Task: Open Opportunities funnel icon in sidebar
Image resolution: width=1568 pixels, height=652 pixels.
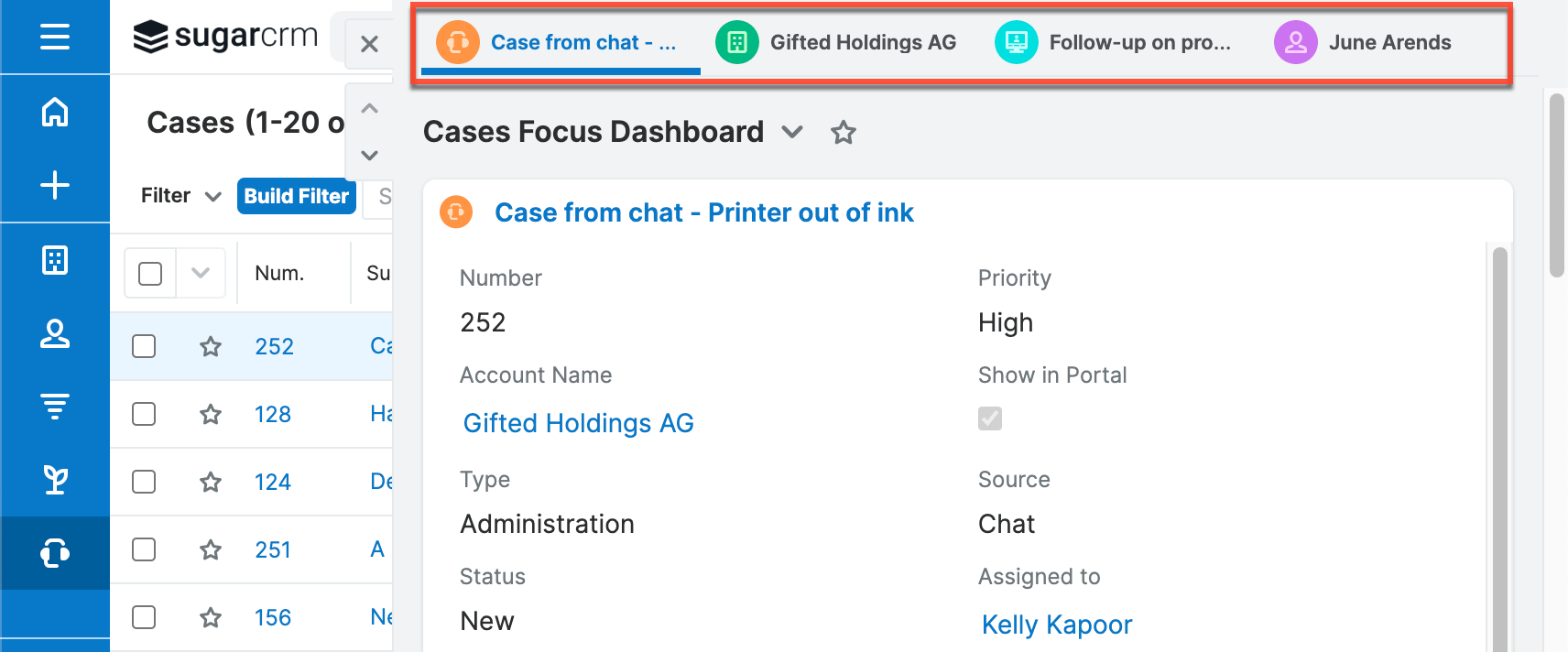Action: tap(55, 406)
